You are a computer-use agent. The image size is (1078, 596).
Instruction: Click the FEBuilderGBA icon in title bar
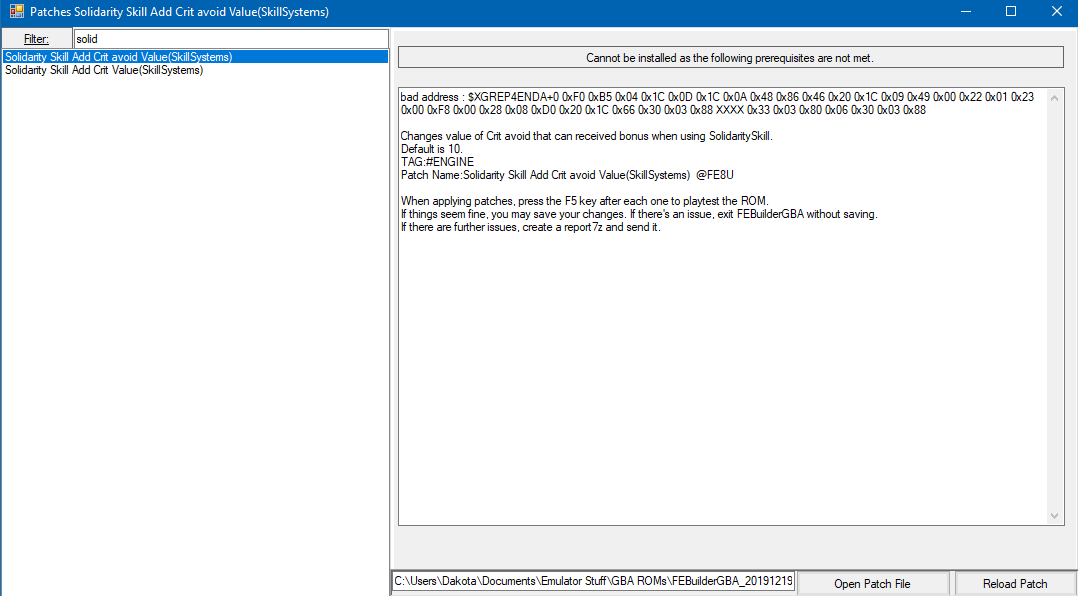pos(15,12)
